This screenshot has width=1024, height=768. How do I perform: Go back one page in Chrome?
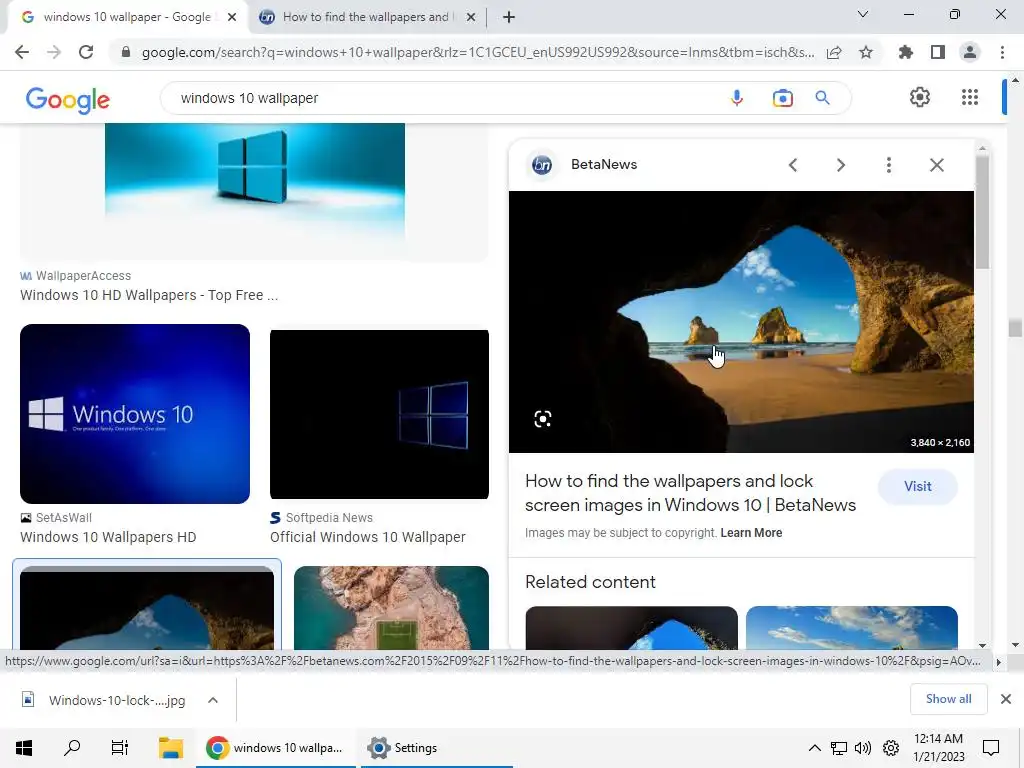[x=22, y=52]
